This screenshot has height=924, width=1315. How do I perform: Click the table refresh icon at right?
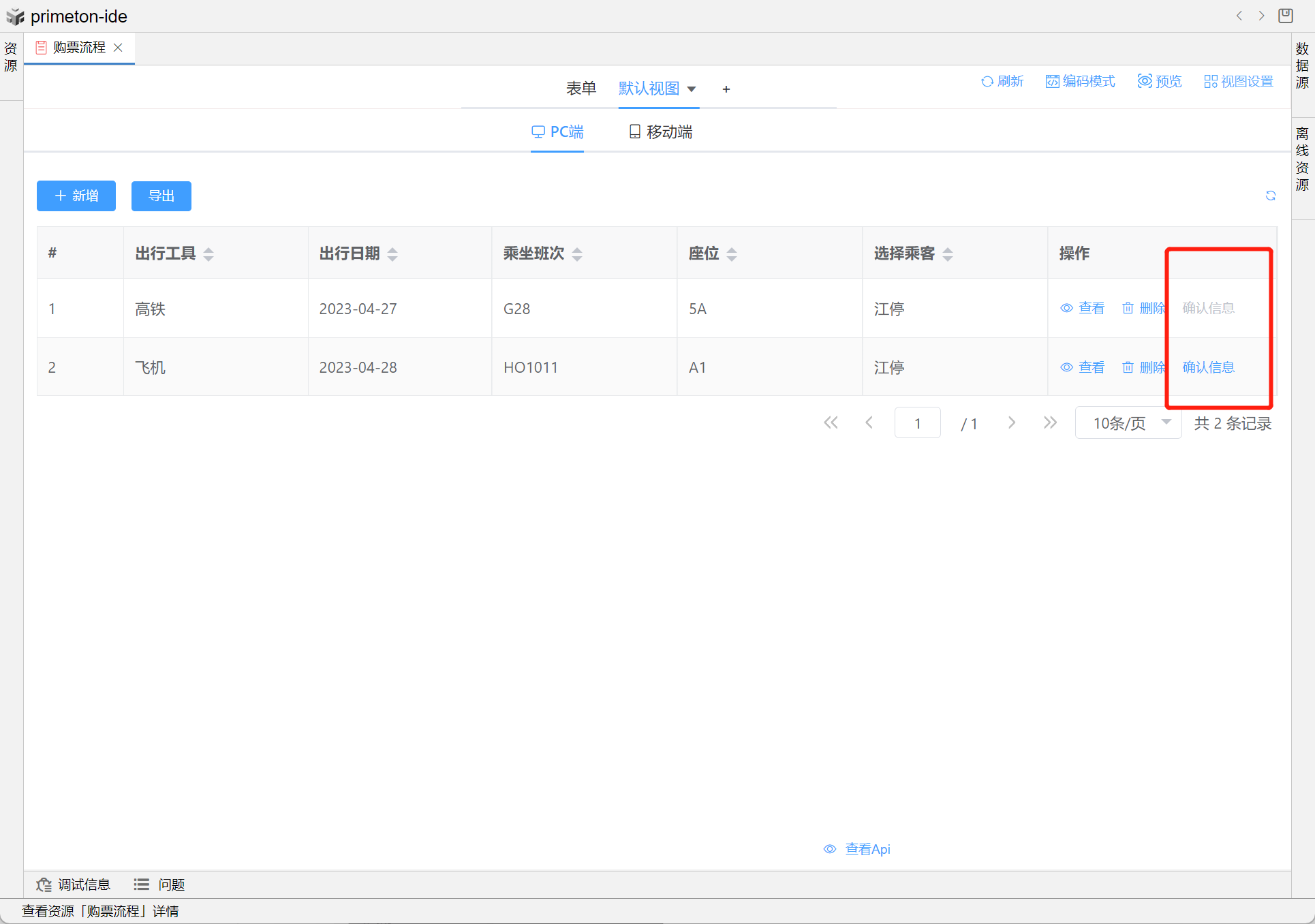click(1270, 196)
